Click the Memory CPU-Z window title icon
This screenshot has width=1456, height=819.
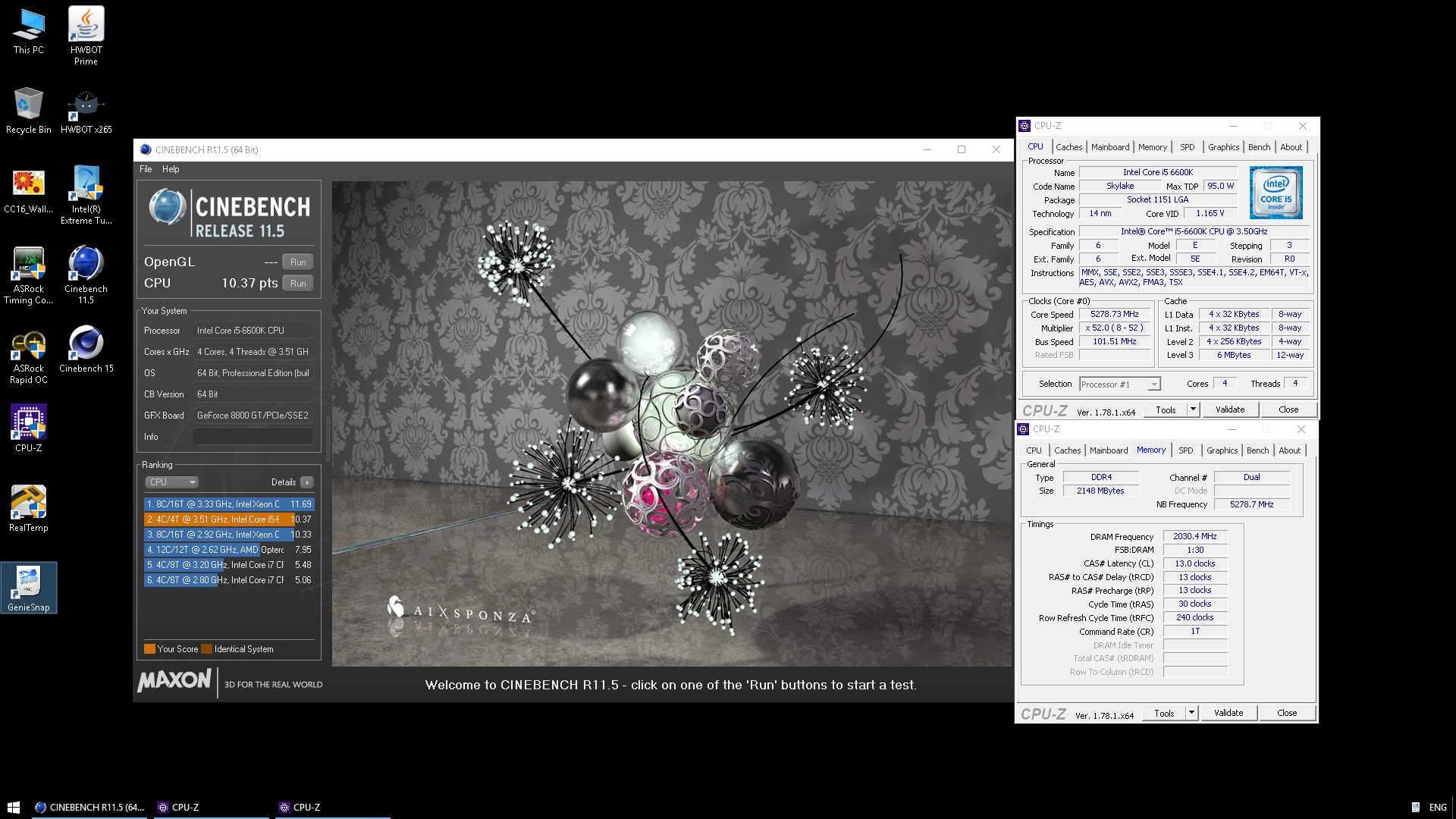tap(1023, 429)
